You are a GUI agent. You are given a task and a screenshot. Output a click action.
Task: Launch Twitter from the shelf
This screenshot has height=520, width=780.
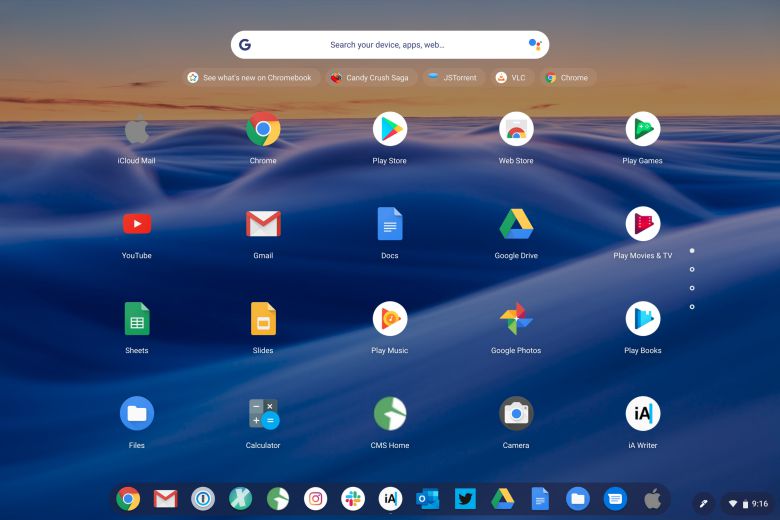click(465, 498)
